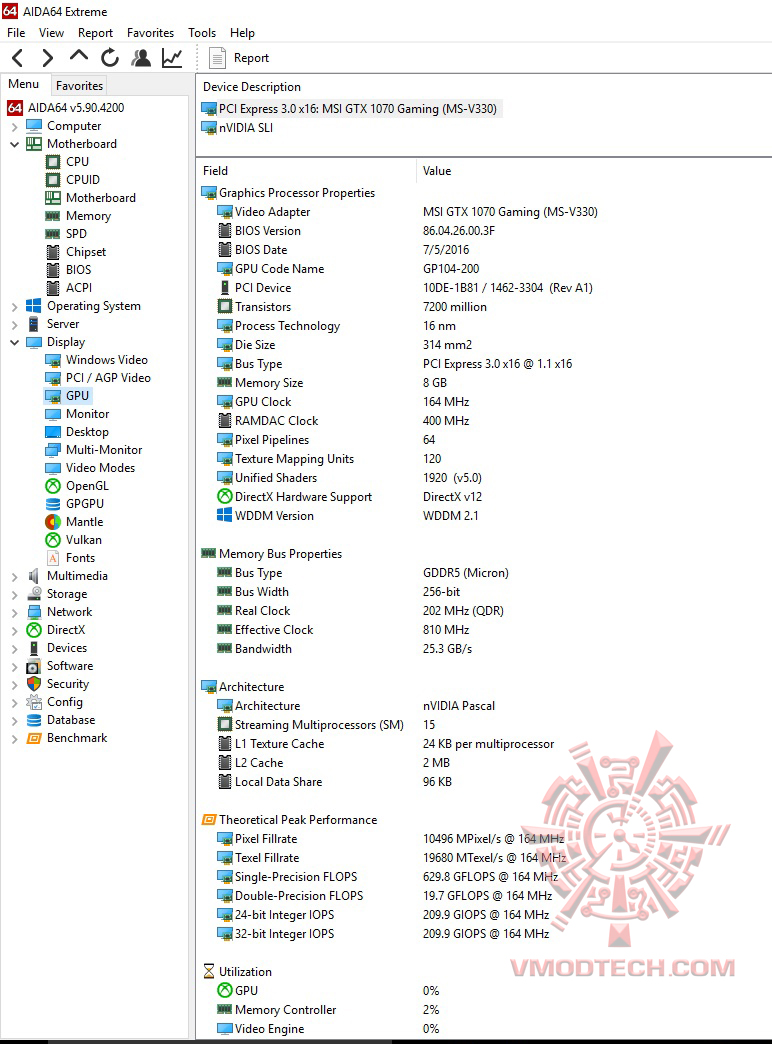The width and height of the screenshot is (772, 1044).
Task: Click the Security shield icon
Action: click(x=34, y=684)
